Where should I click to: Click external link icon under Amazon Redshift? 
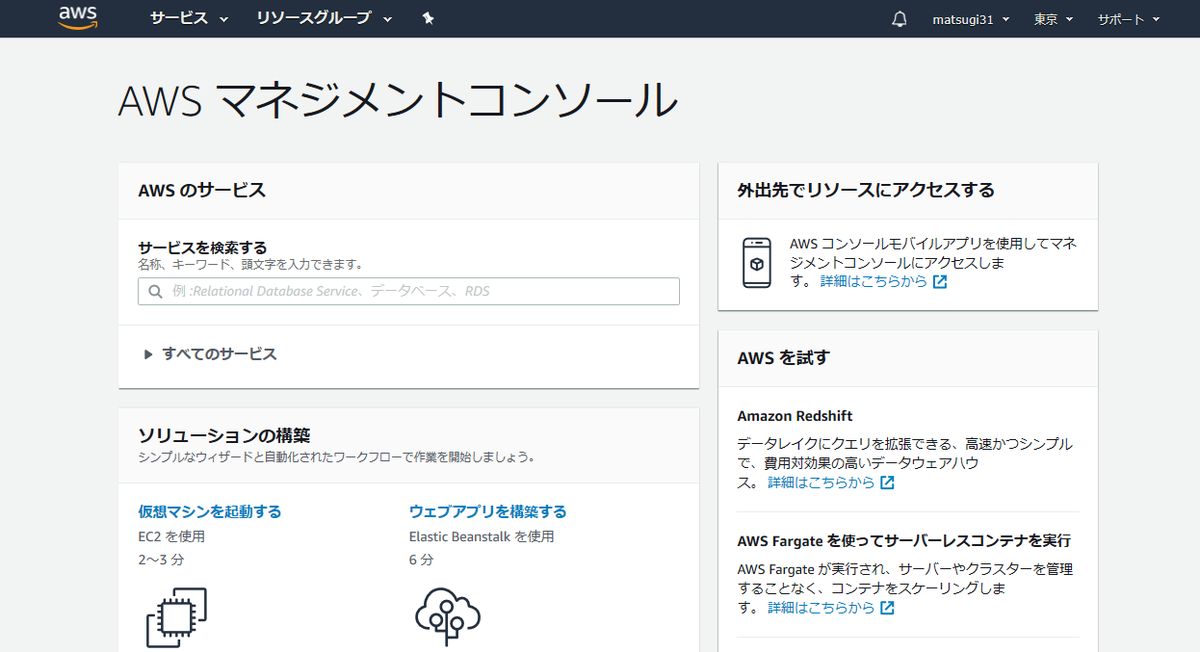(x=887, y=483)
